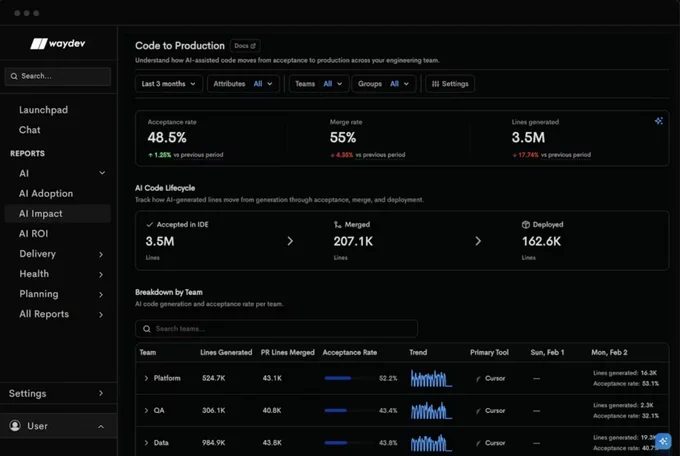Viewport: 680px width, 456px height.
Task: Click the QA acceptance rate bar
Action: pos(349,410)
